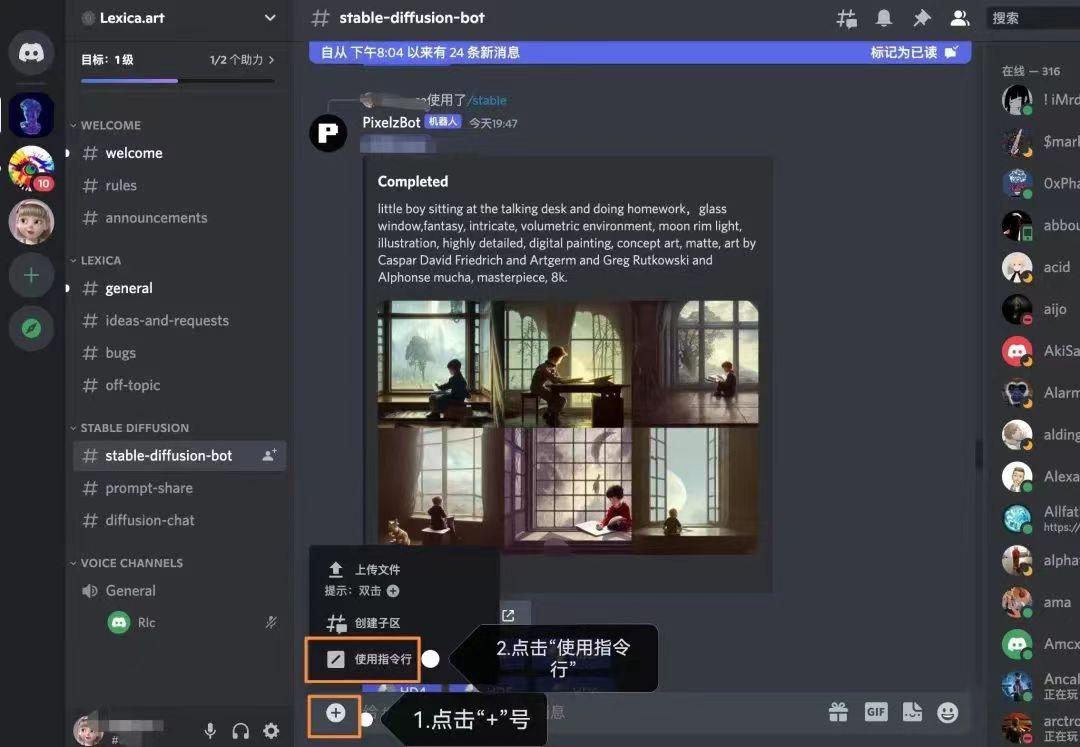This screenshot has height=747, width=1080.
Task: Open the gift Nitro icon
Action: (838, 712)
